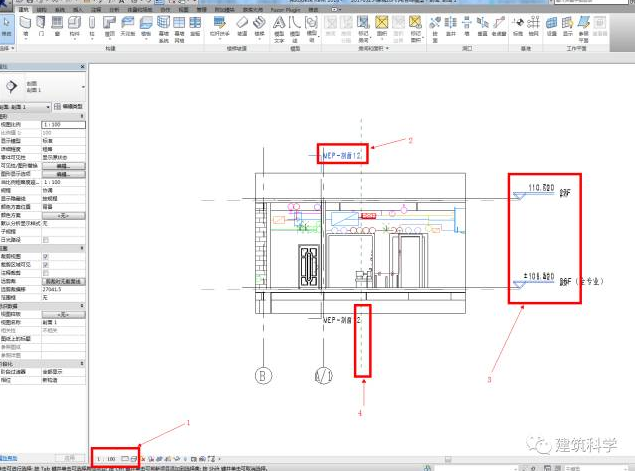The image size is (635, 471).
Task: Select the Ceiling tool
Action: pos(128,26)
